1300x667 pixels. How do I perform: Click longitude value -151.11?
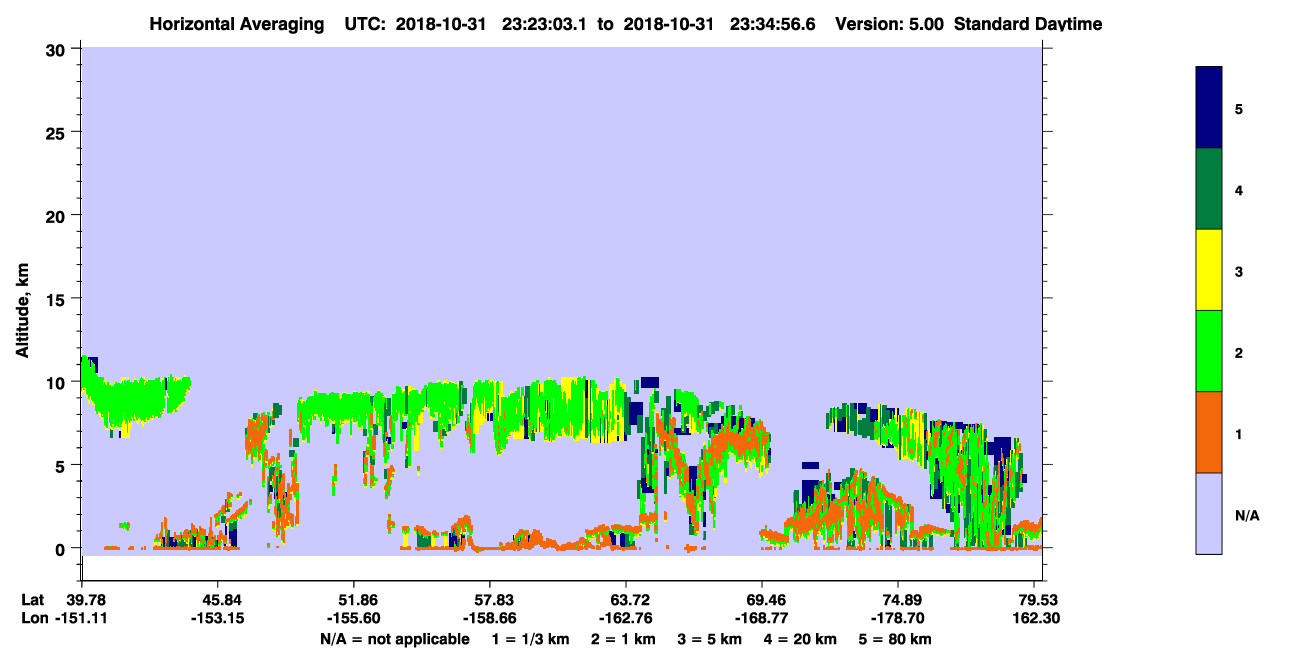pyautogui.click(x=82, y=619)
